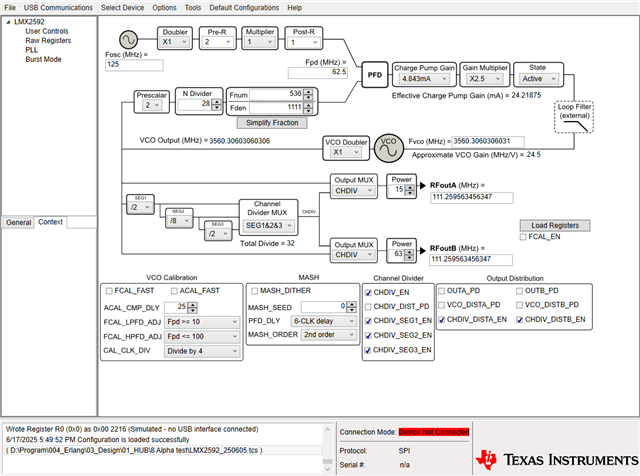Viewport: 640px width, 476px height.
Task: Check the VCO_DISTB_PD checkbox
Action: tap(520, 305)
